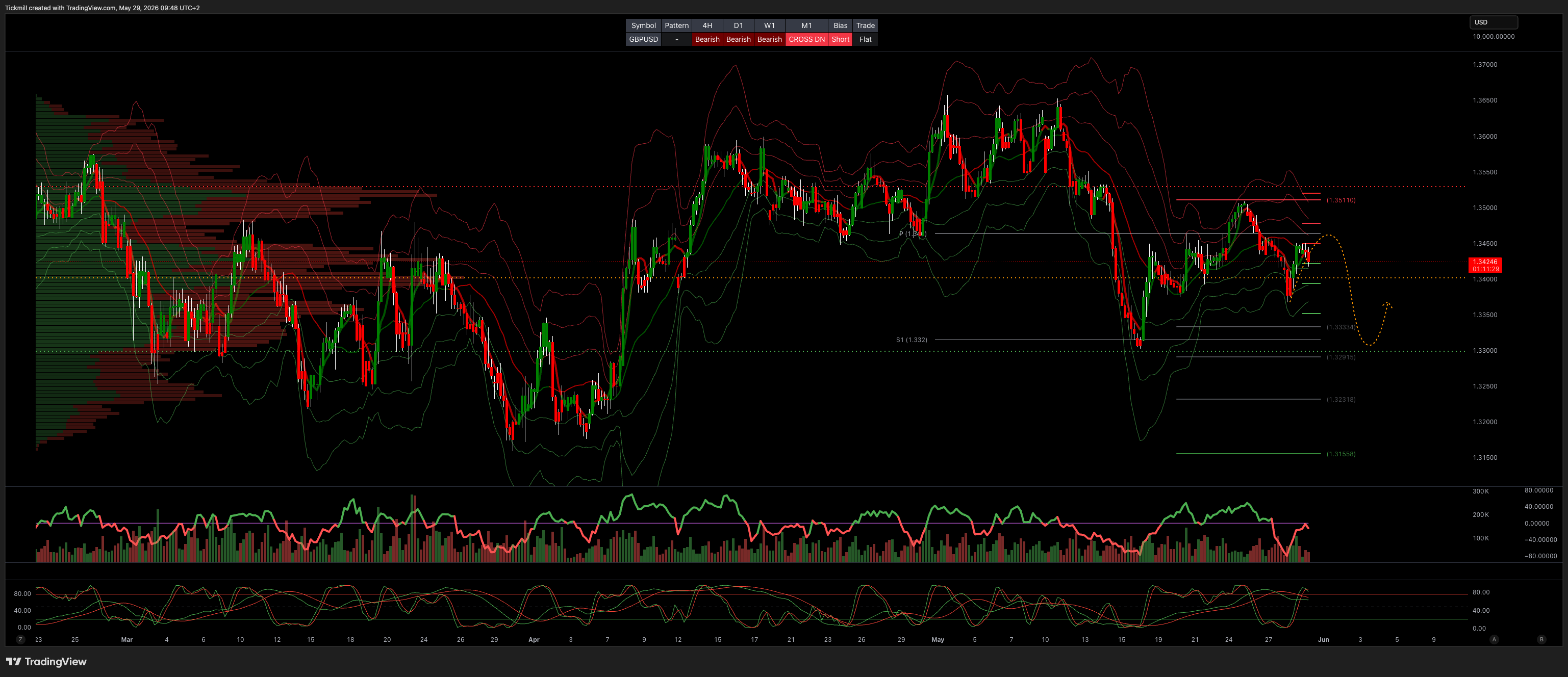Click 1.31500 on the price axis
The width and height of the screenshot is (1568, 677).
point(1485,457)
